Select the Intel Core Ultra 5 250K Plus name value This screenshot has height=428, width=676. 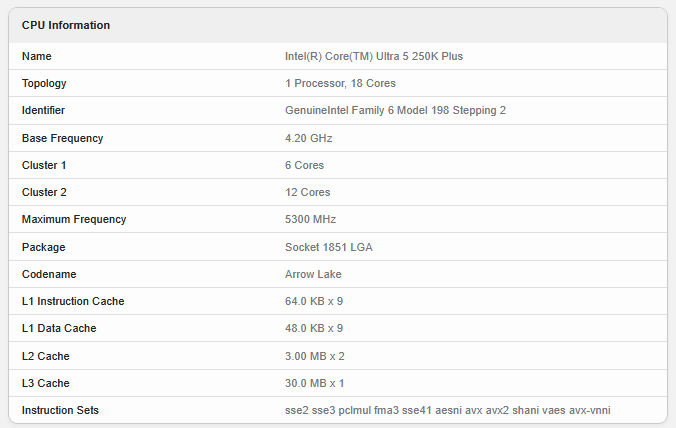(374, 56)
